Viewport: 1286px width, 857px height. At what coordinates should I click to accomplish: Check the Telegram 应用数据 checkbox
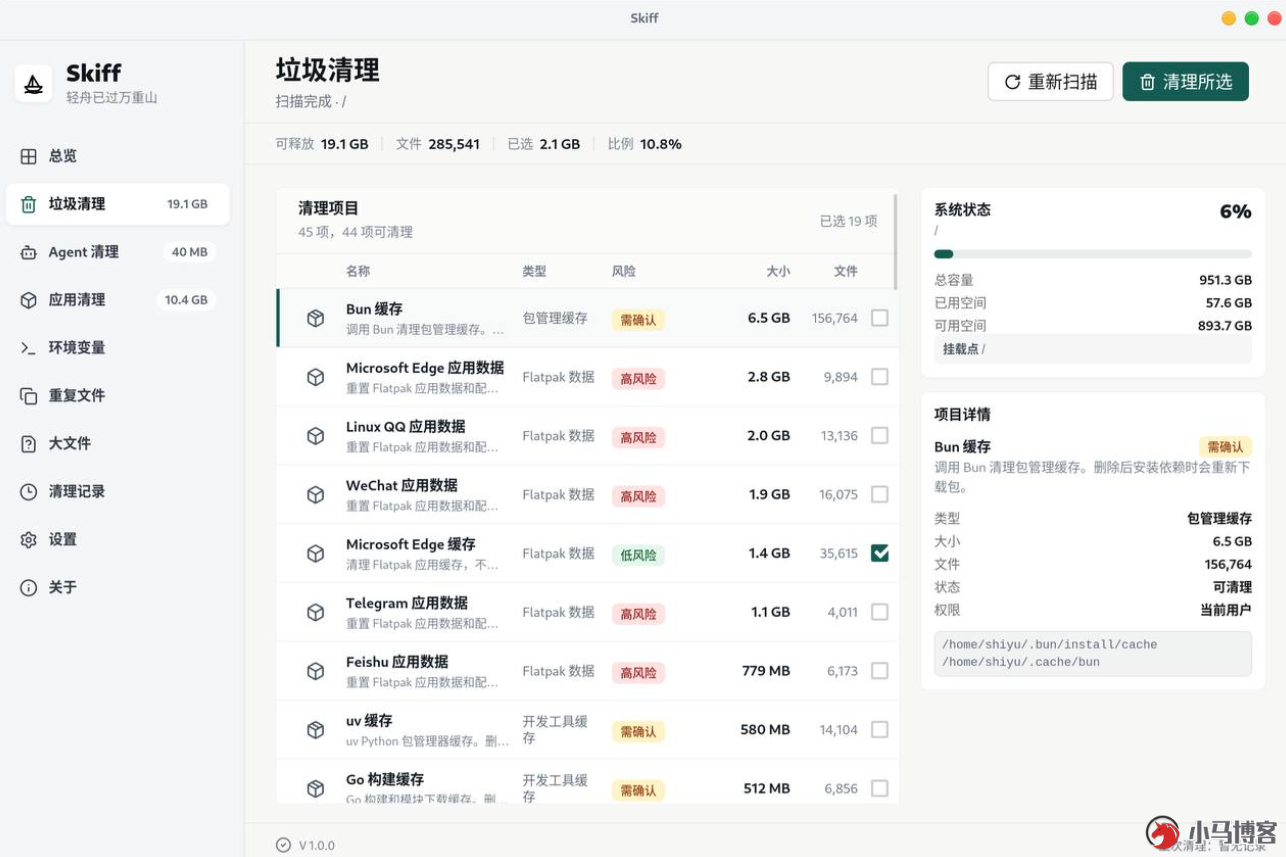click(879, 612)
